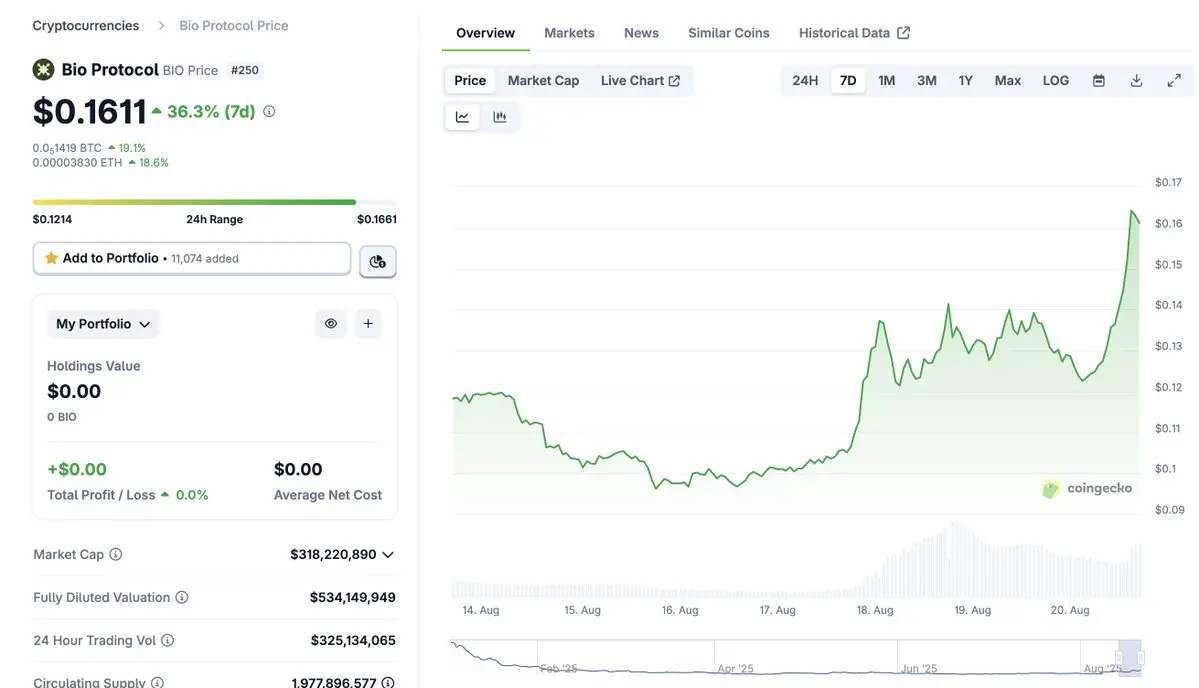Open the Historical Data external tab

coord(854,33)
